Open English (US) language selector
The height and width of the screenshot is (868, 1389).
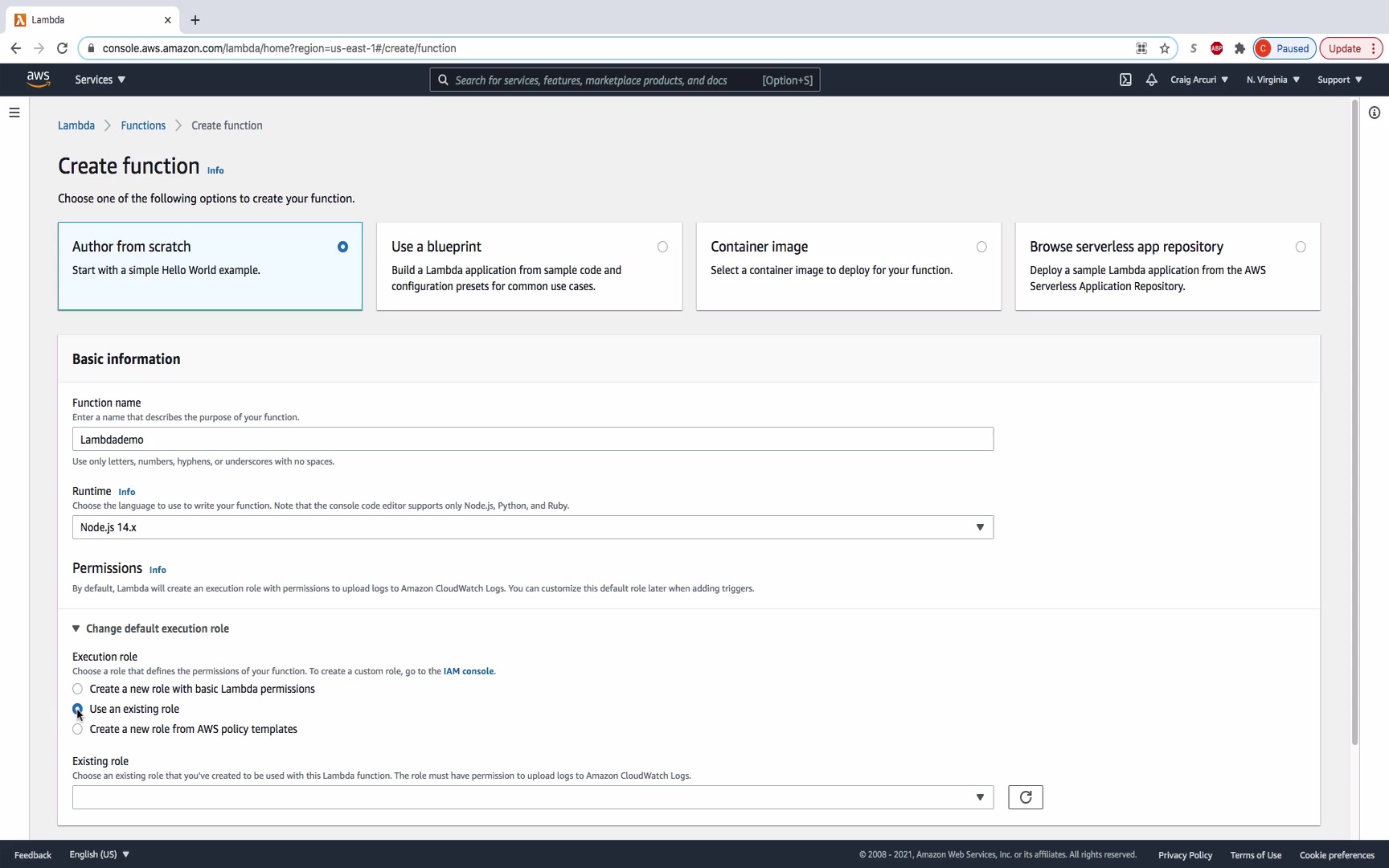pos(99,854)
